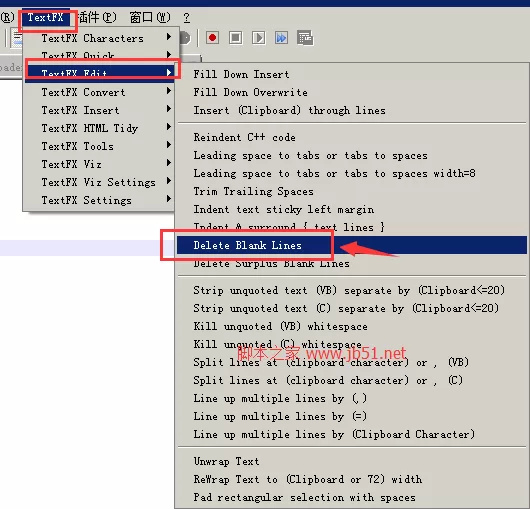Screen dimensions: 530x509
Task: Choose Kill unquoted (VB) whitespace
Action: tap(352, 326)
